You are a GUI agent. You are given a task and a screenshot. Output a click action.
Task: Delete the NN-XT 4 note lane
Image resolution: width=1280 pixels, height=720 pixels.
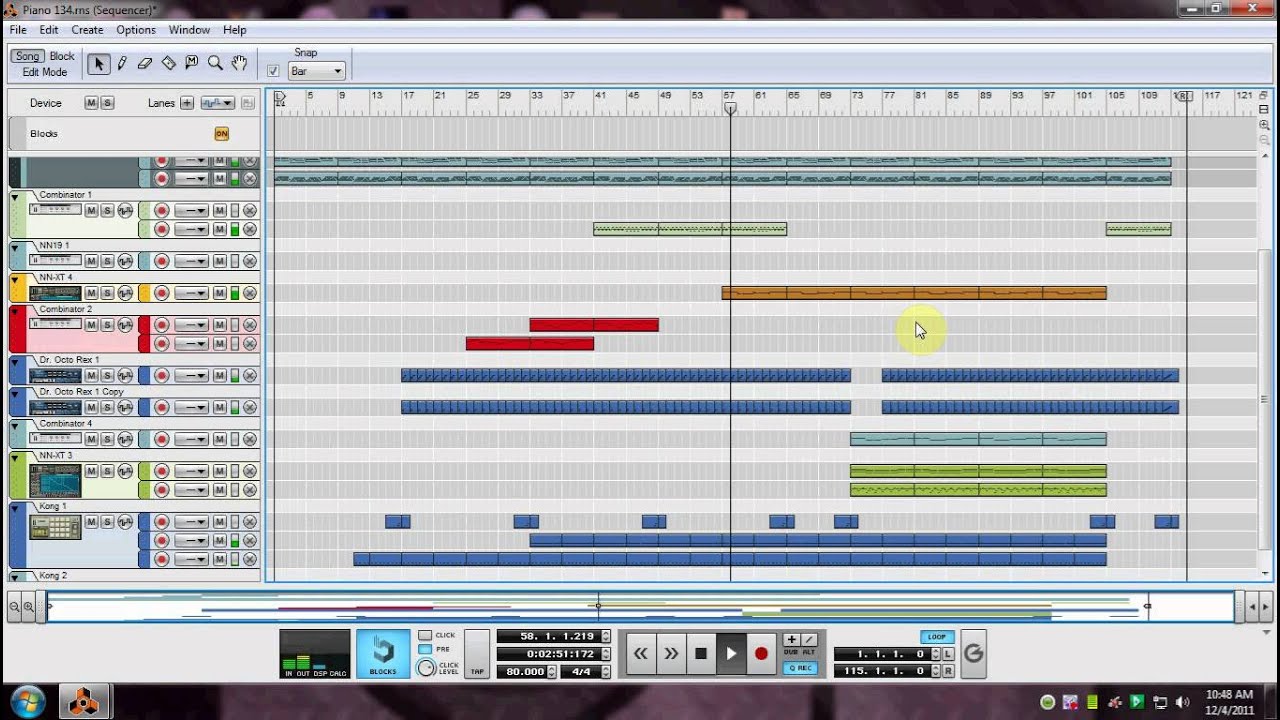click(250, 293)
